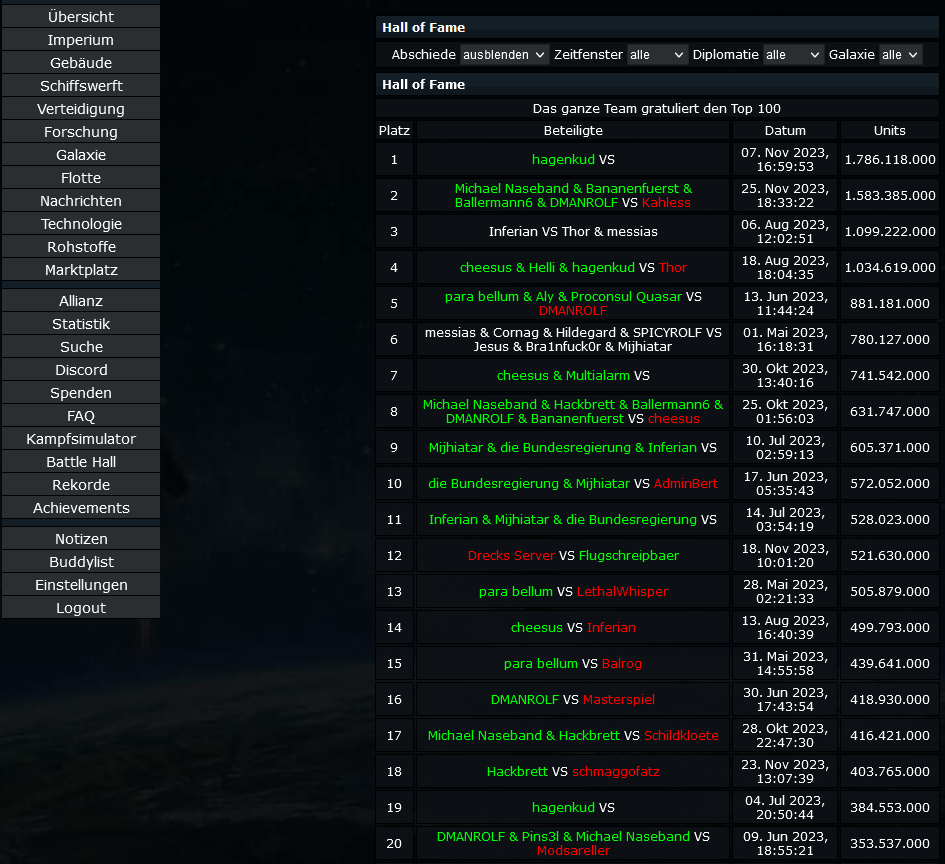Open the Diplomatie filter dropdown
Screen dimensions: 945x864
coord(793,55)
